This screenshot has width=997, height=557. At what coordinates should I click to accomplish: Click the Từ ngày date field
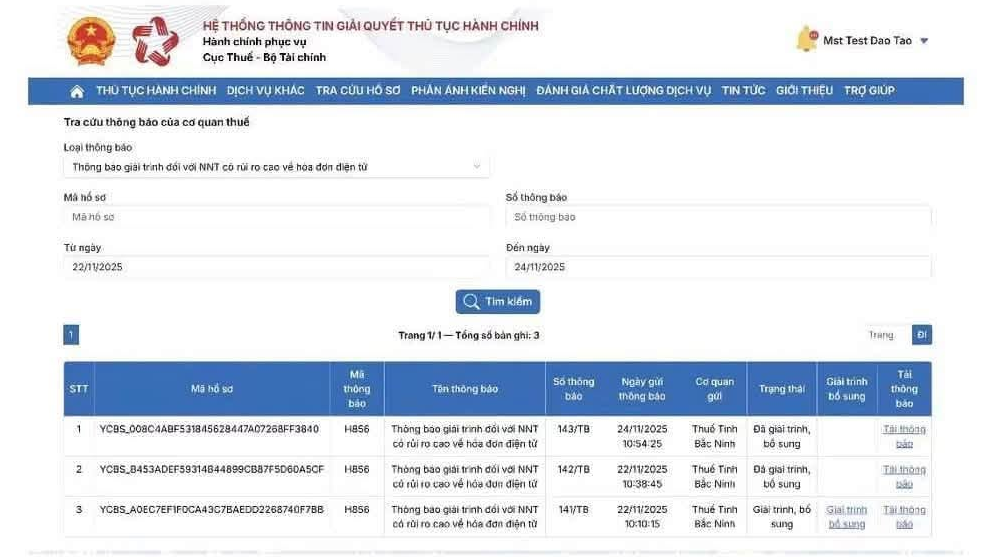click(276, 267)
